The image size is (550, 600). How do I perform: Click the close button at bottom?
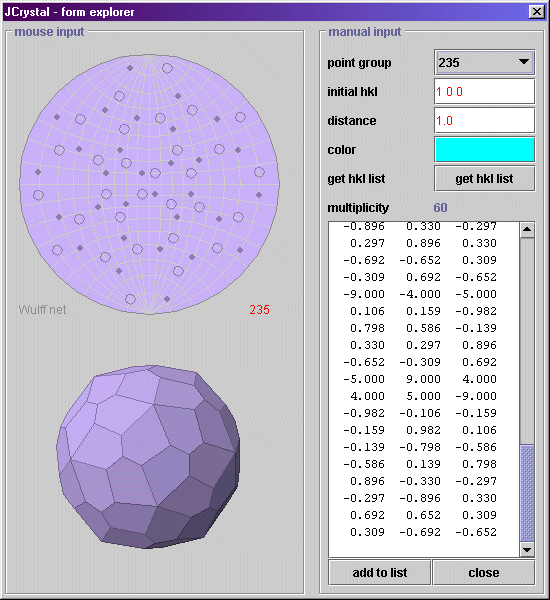pos(484,572)
